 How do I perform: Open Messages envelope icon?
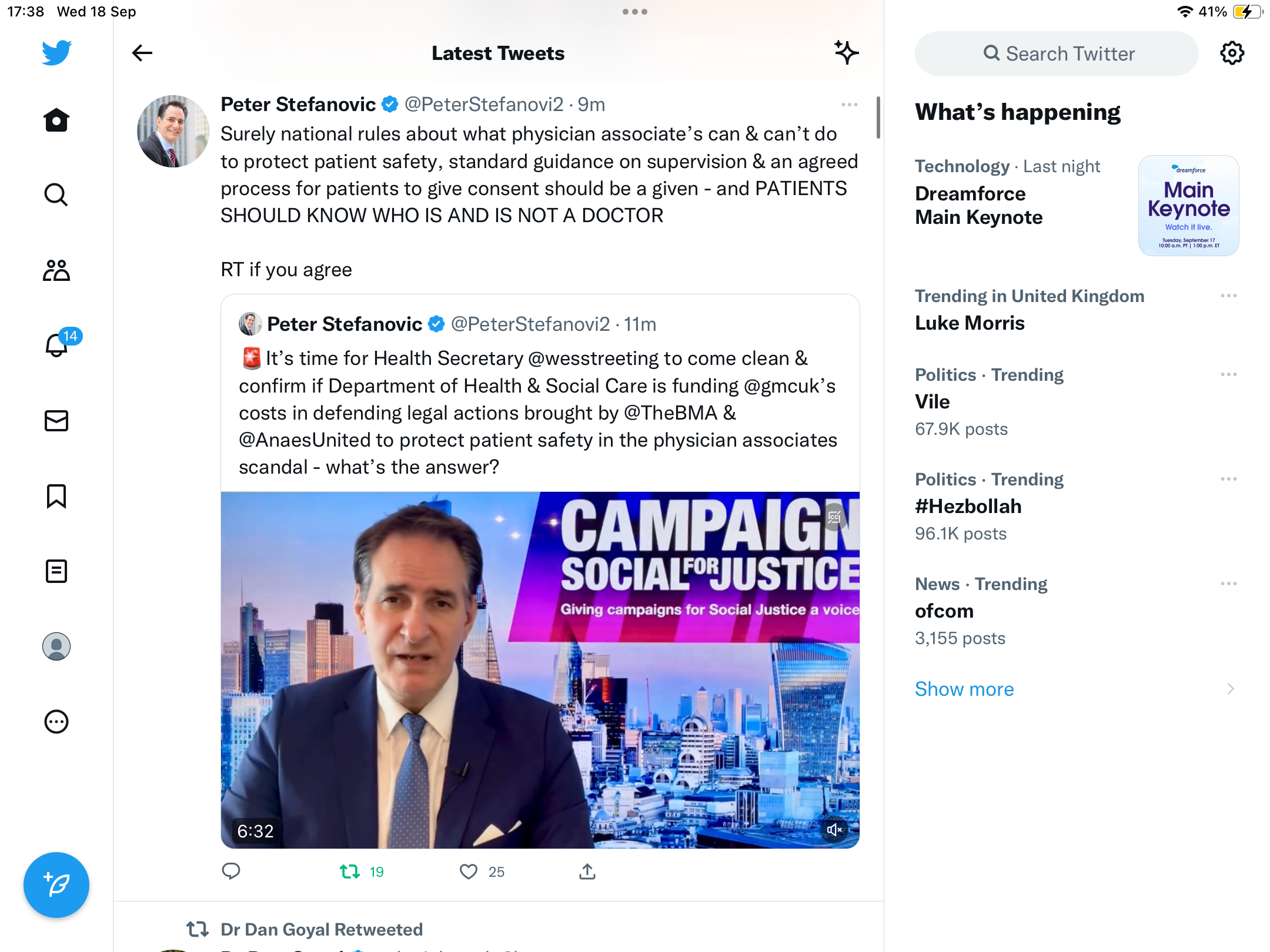click(56, 420)
